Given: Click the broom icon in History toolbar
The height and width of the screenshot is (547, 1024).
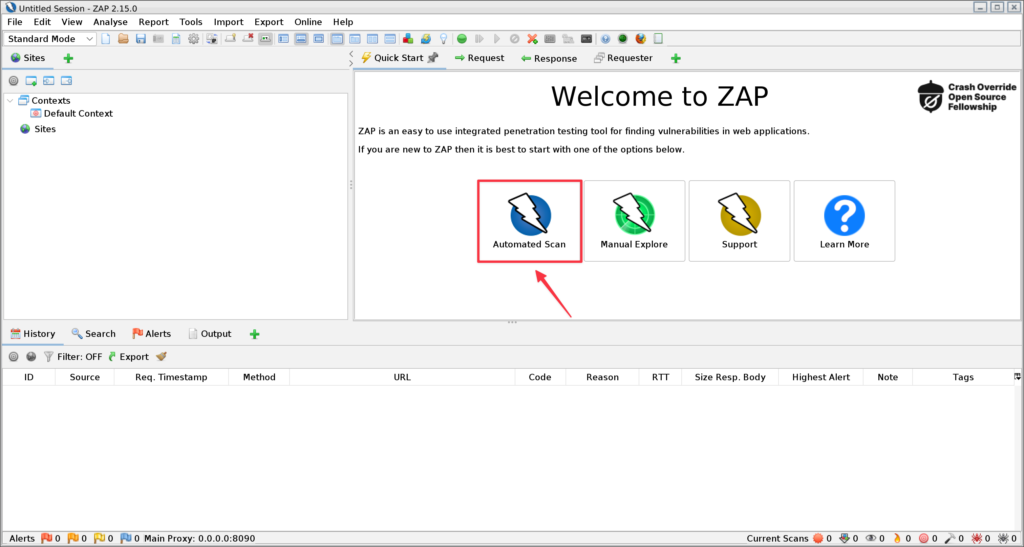Looking at the screenshot, I should [x=161, y=357].
